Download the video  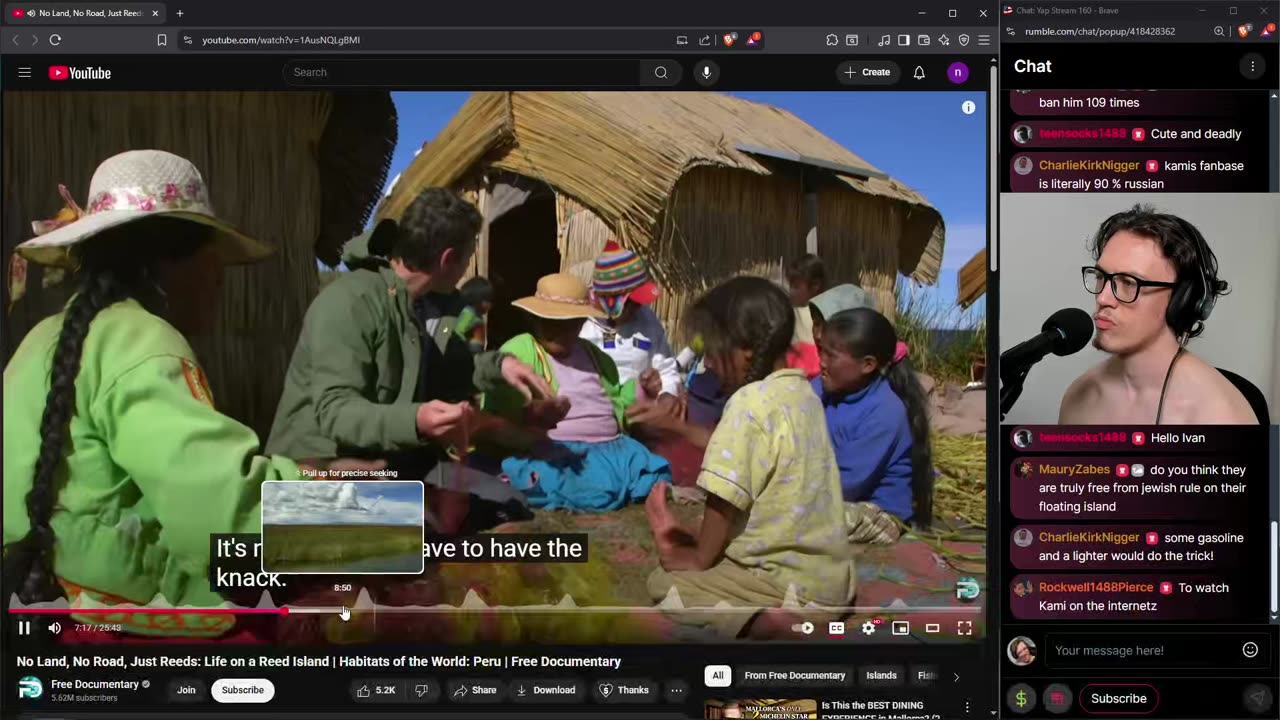pos(546,690)
